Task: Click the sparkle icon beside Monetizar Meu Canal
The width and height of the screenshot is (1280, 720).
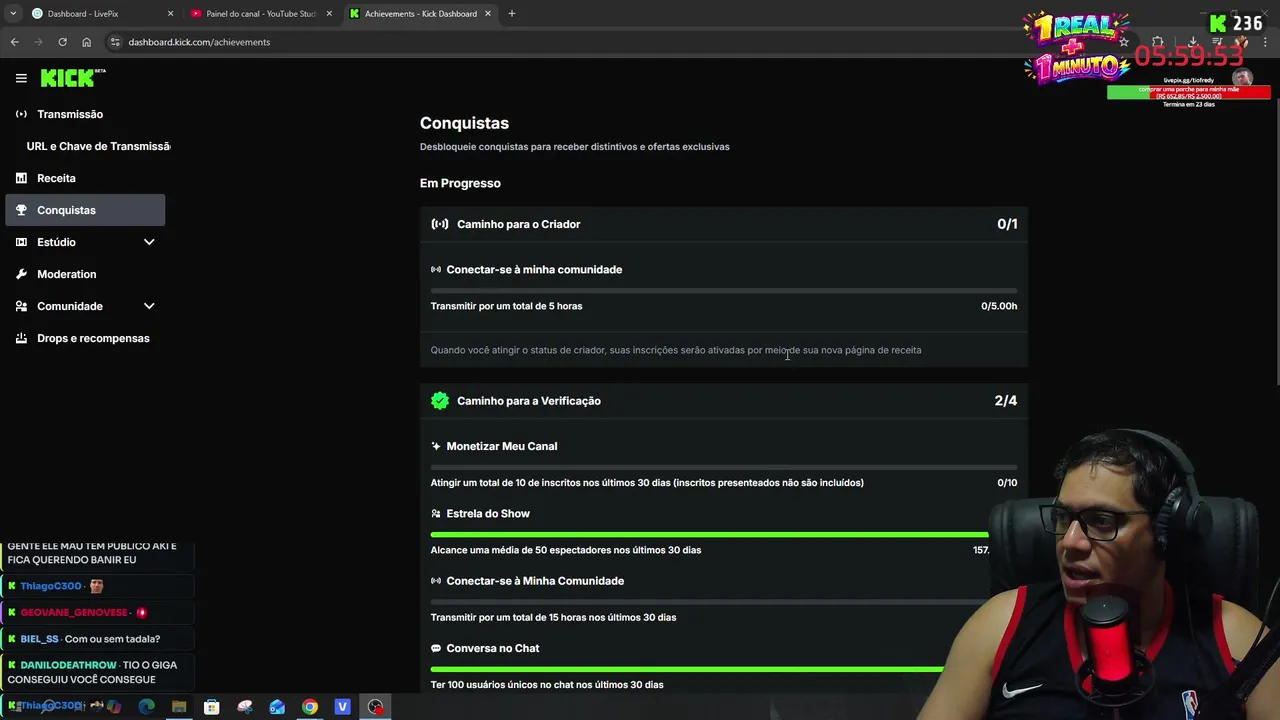Action: click(436, 446)
